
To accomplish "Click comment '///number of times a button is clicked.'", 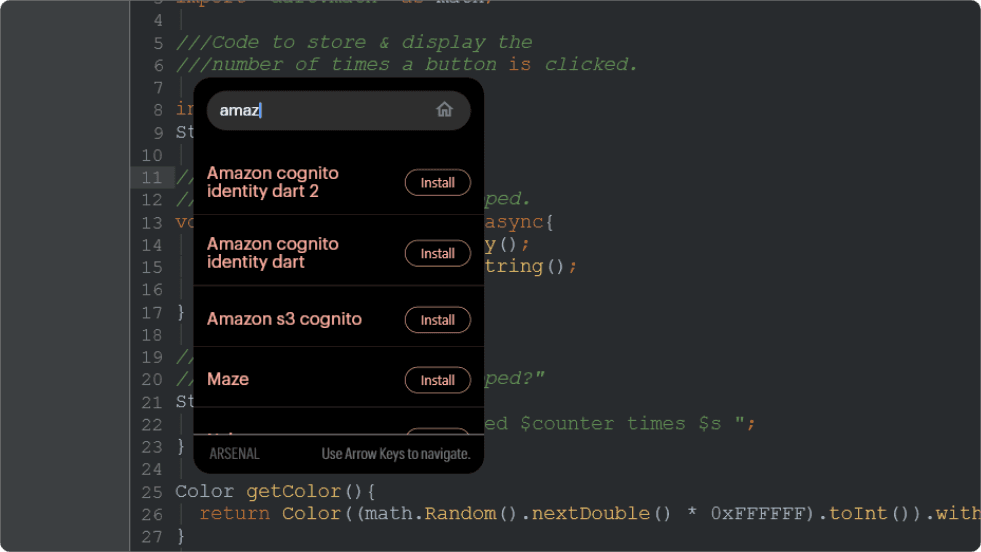I will [x=407, y=64].
